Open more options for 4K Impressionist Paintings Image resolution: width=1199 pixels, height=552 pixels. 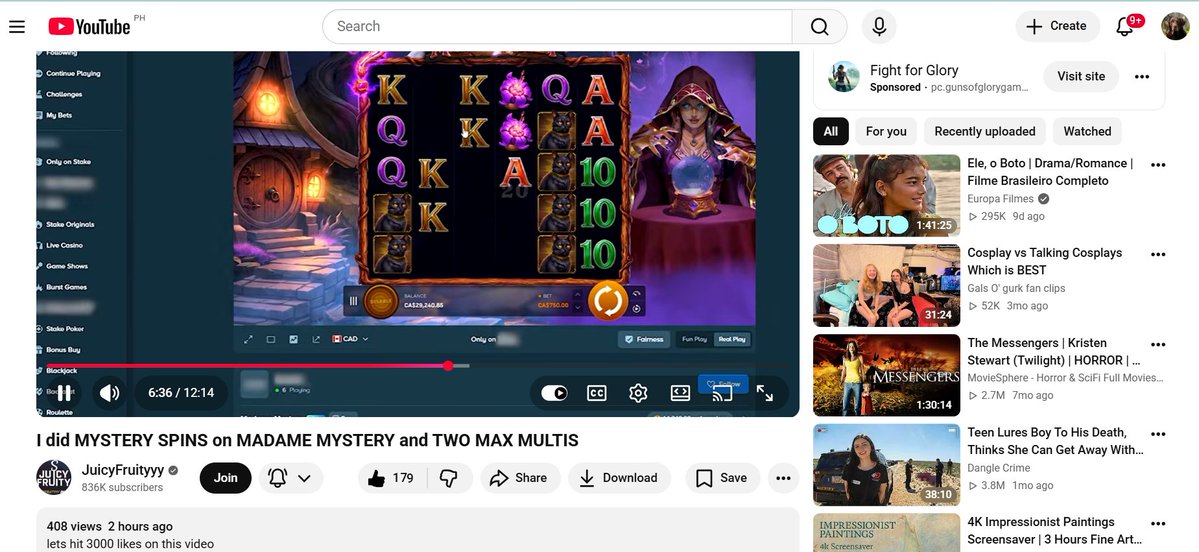[1158, 523]
